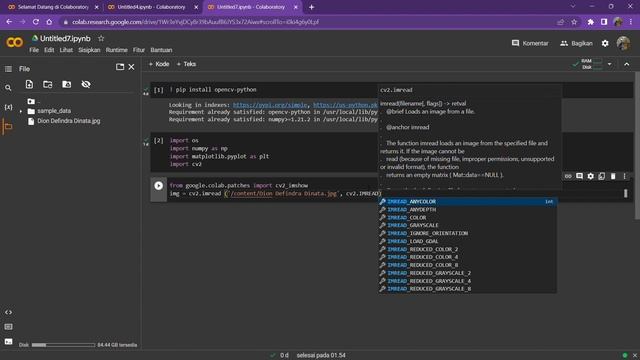Open the Lihat menu

click(x=66, y=50)
